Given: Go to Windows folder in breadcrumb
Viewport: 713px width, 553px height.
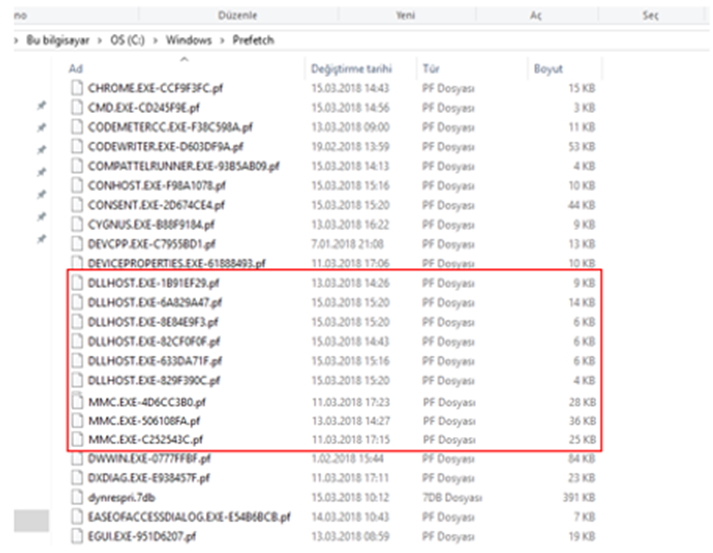Looking at the screenshot, I should (x=189, y=40).
